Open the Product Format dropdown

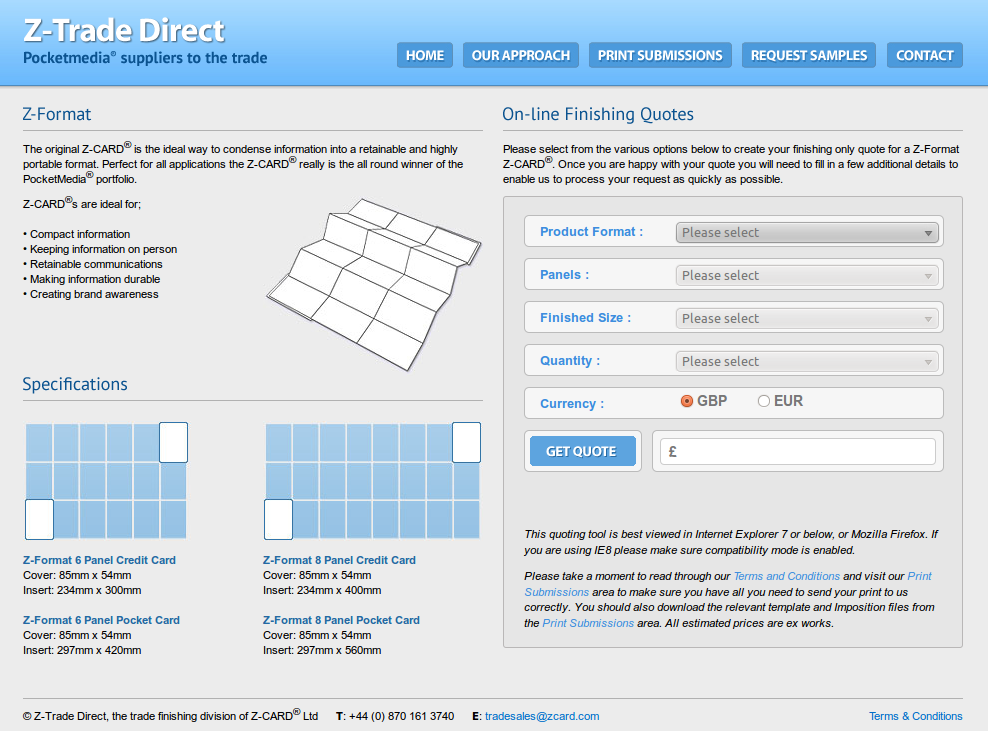pos(807,233)
